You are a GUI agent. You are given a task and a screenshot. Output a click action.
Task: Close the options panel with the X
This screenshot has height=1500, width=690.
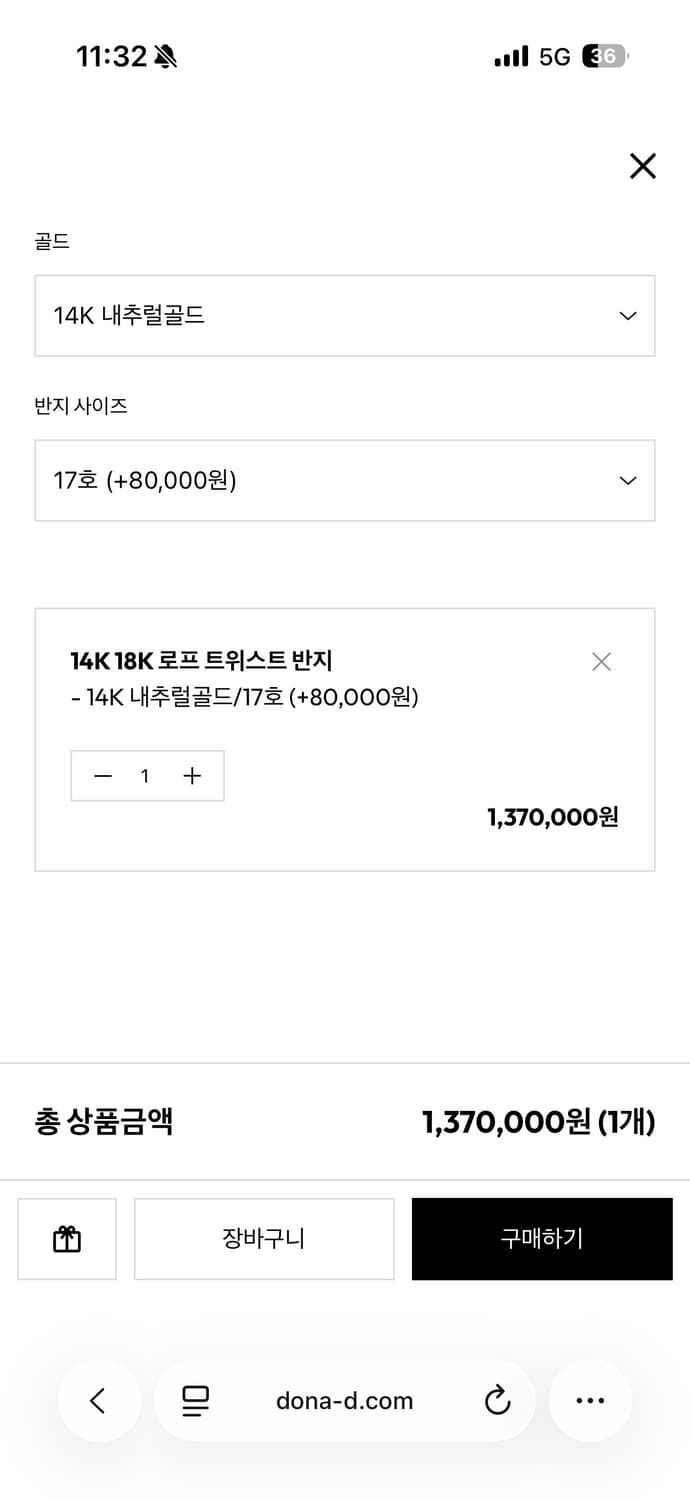pos(642,166)
